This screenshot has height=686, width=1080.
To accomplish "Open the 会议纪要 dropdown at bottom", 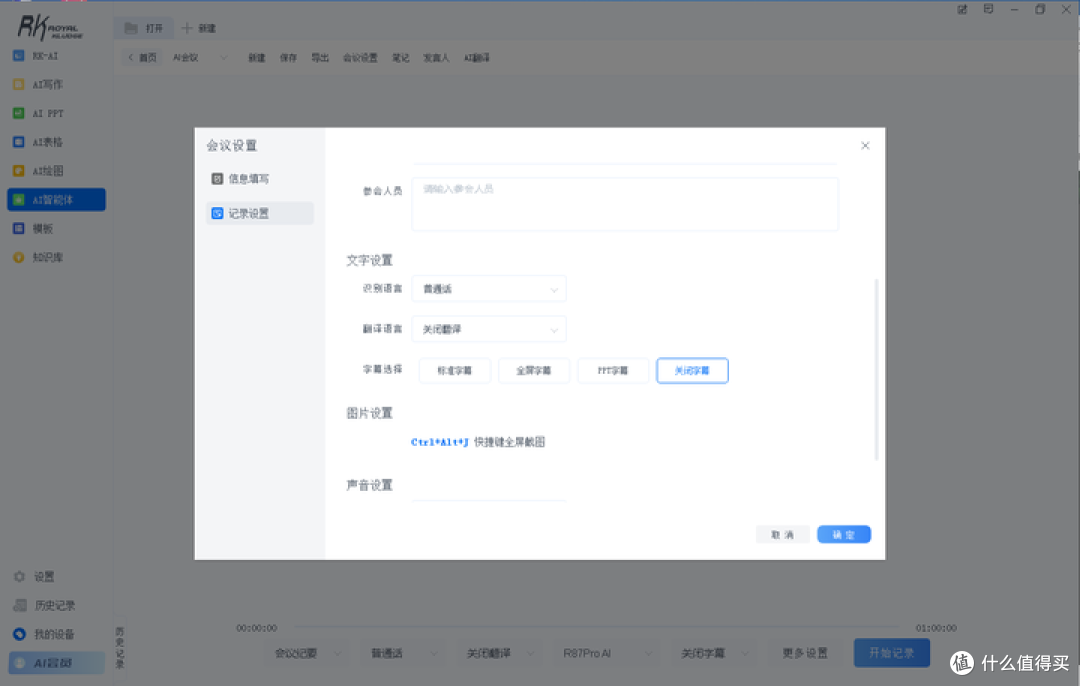I will pos(307,653).
